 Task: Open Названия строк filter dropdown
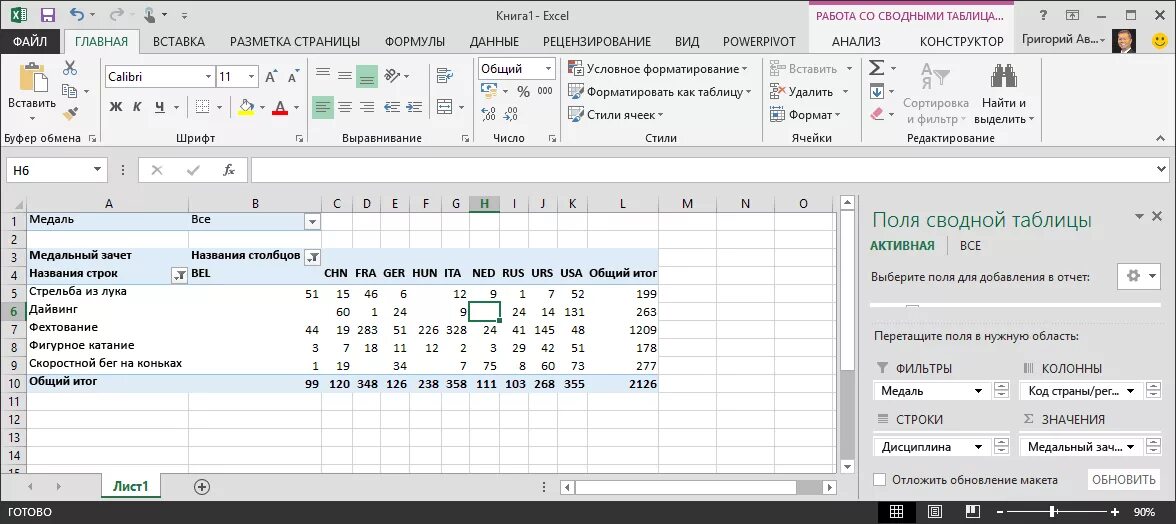(x=179, y=275)
